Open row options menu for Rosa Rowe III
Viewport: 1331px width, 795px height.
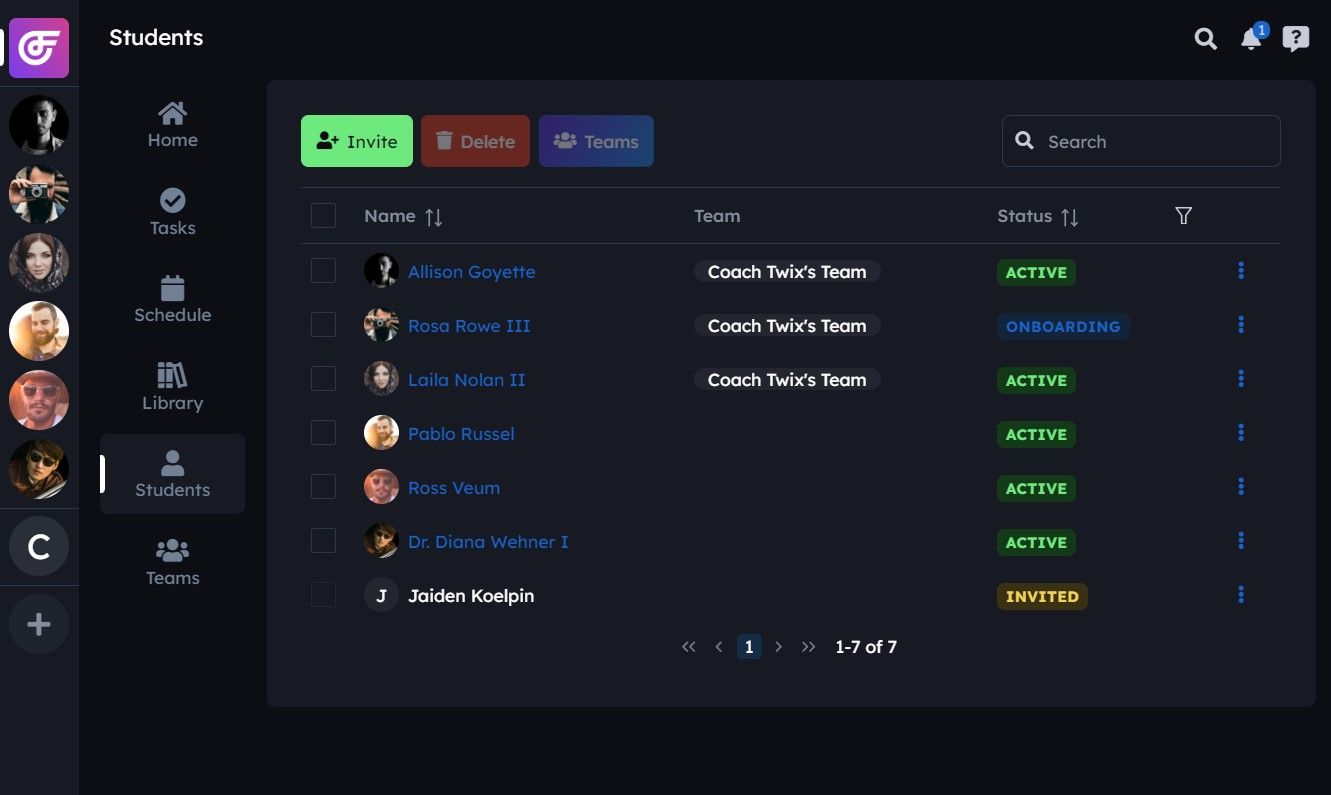[1241, 325]
